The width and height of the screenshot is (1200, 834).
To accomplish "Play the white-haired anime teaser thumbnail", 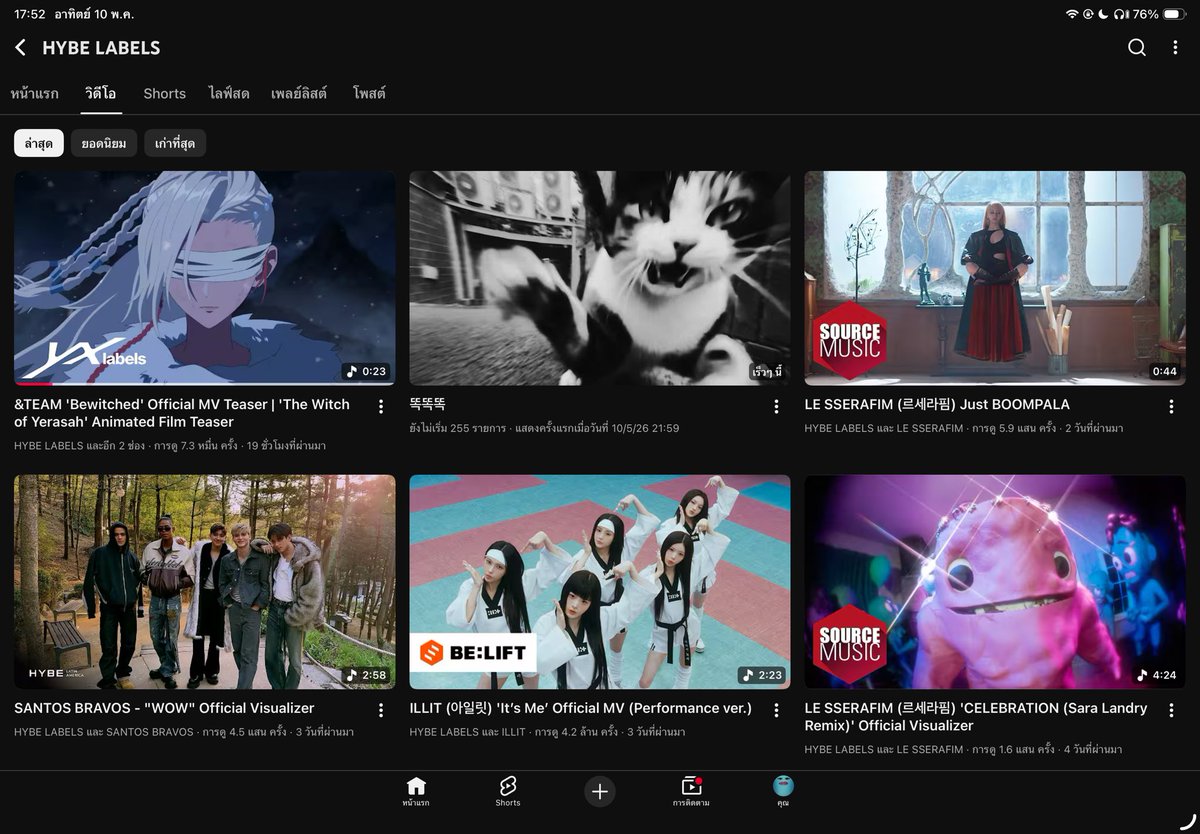I will point(205,278).
